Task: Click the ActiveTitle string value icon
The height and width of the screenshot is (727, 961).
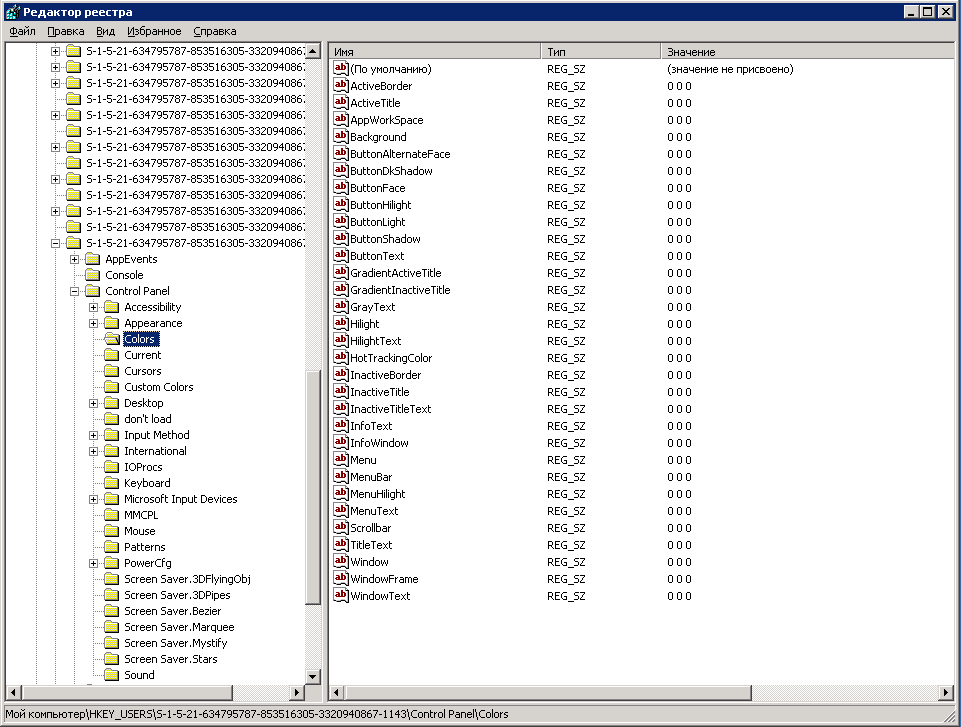Action: [x=341, y=102]
